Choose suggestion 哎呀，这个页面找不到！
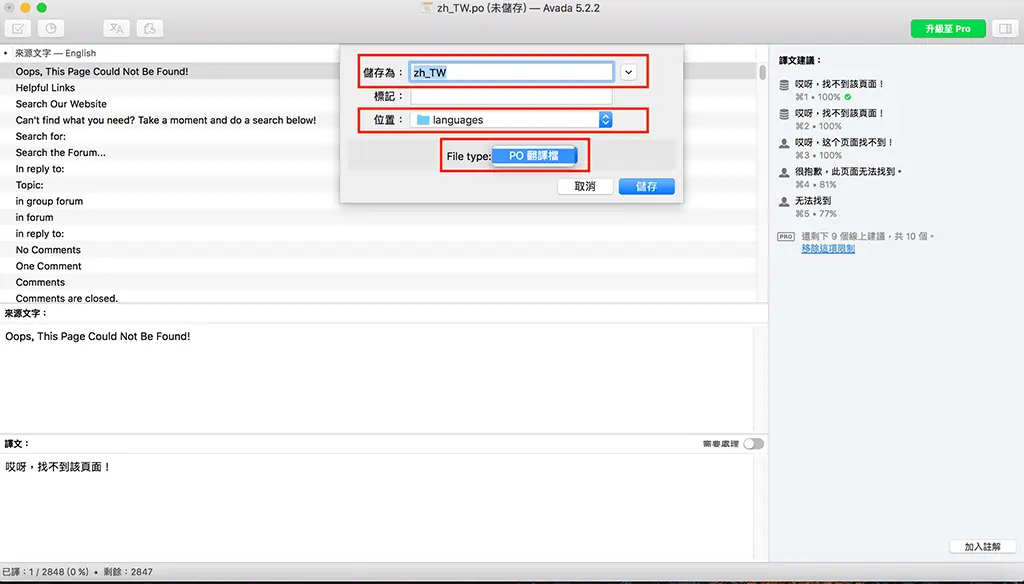The height and width of the screenshot is (584, 1024). [843, 142]
